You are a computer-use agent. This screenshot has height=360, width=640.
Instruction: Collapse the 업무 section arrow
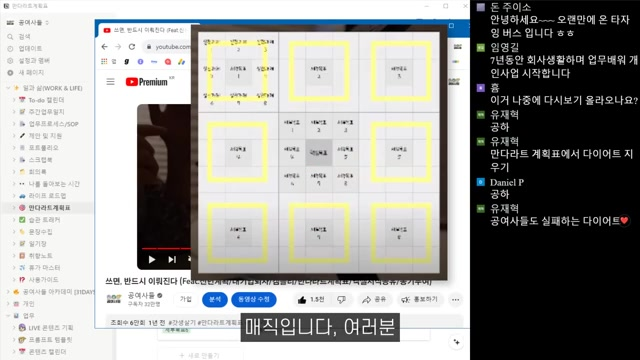pyautogui.click(x=8, y=316)
